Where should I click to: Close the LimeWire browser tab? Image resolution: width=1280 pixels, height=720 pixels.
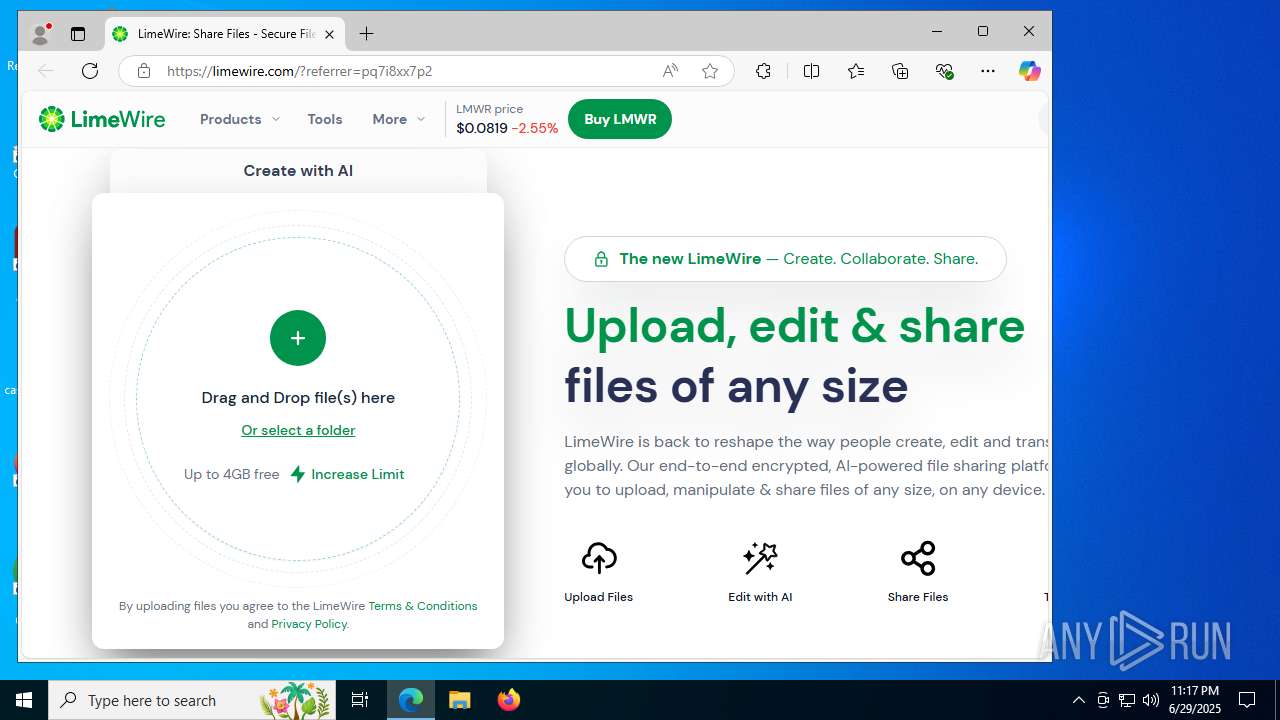coord(329,34)
